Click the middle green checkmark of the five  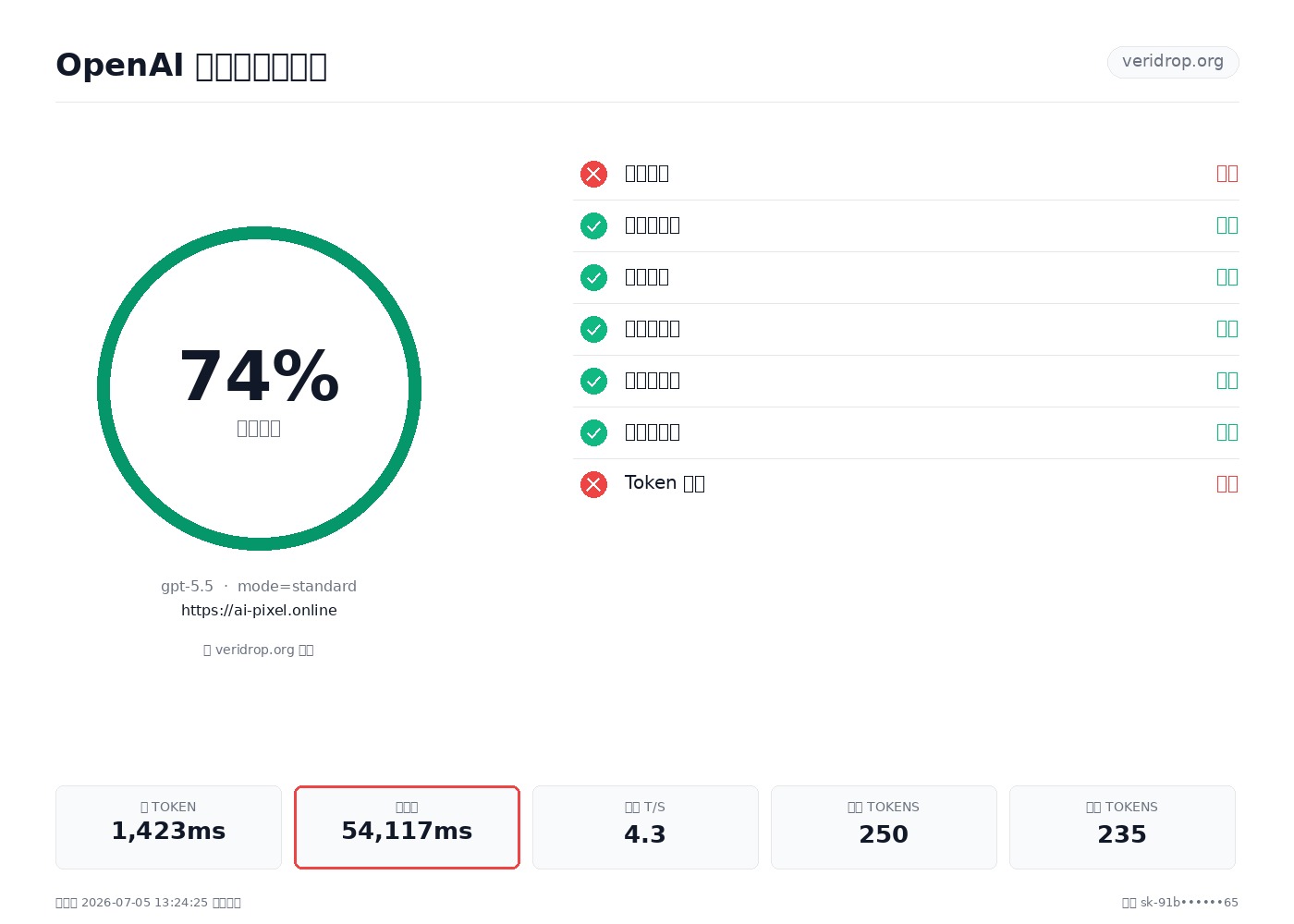click(x=593, y=329)
